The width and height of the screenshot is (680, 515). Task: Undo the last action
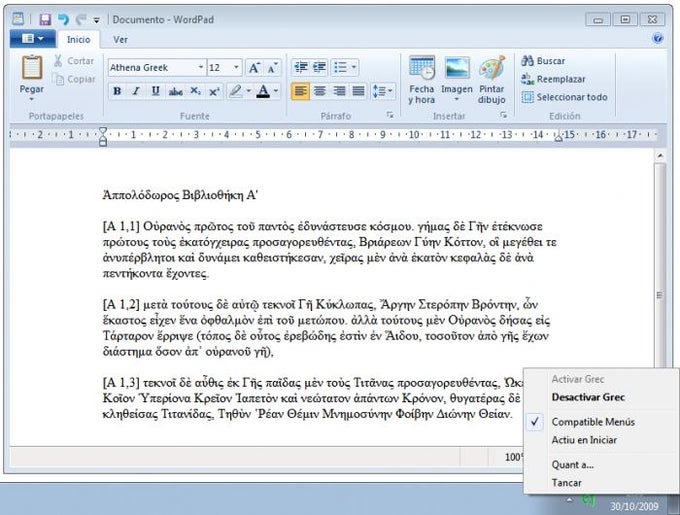[x=63, y=20]
